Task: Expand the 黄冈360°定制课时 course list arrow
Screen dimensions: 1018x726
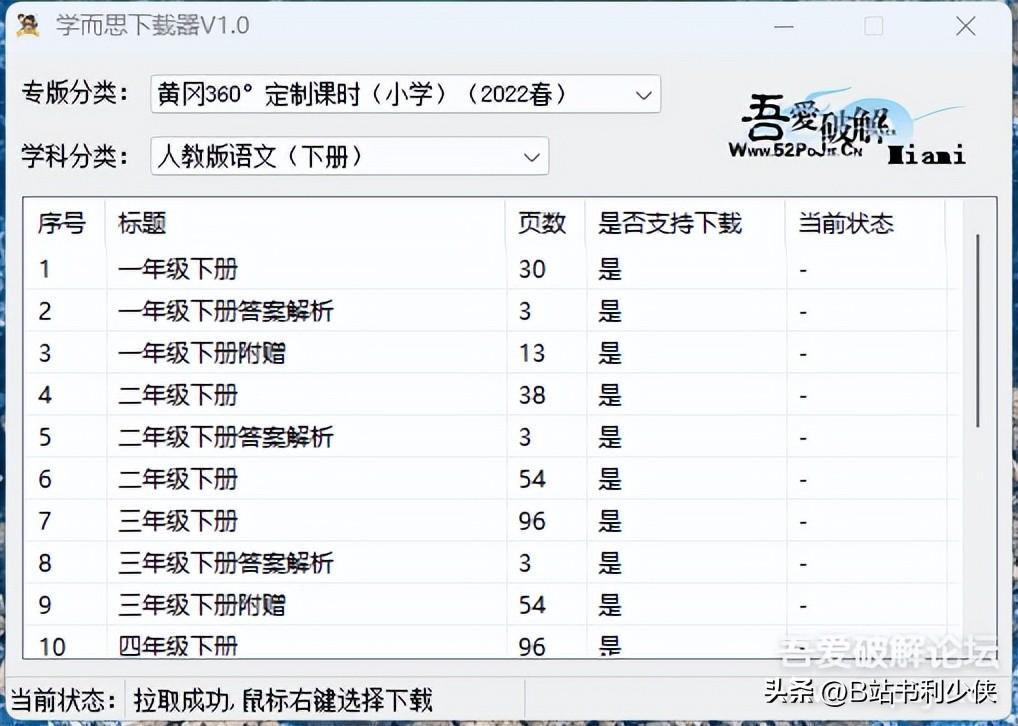Action: pyautogui.click(x=644, y=93)
